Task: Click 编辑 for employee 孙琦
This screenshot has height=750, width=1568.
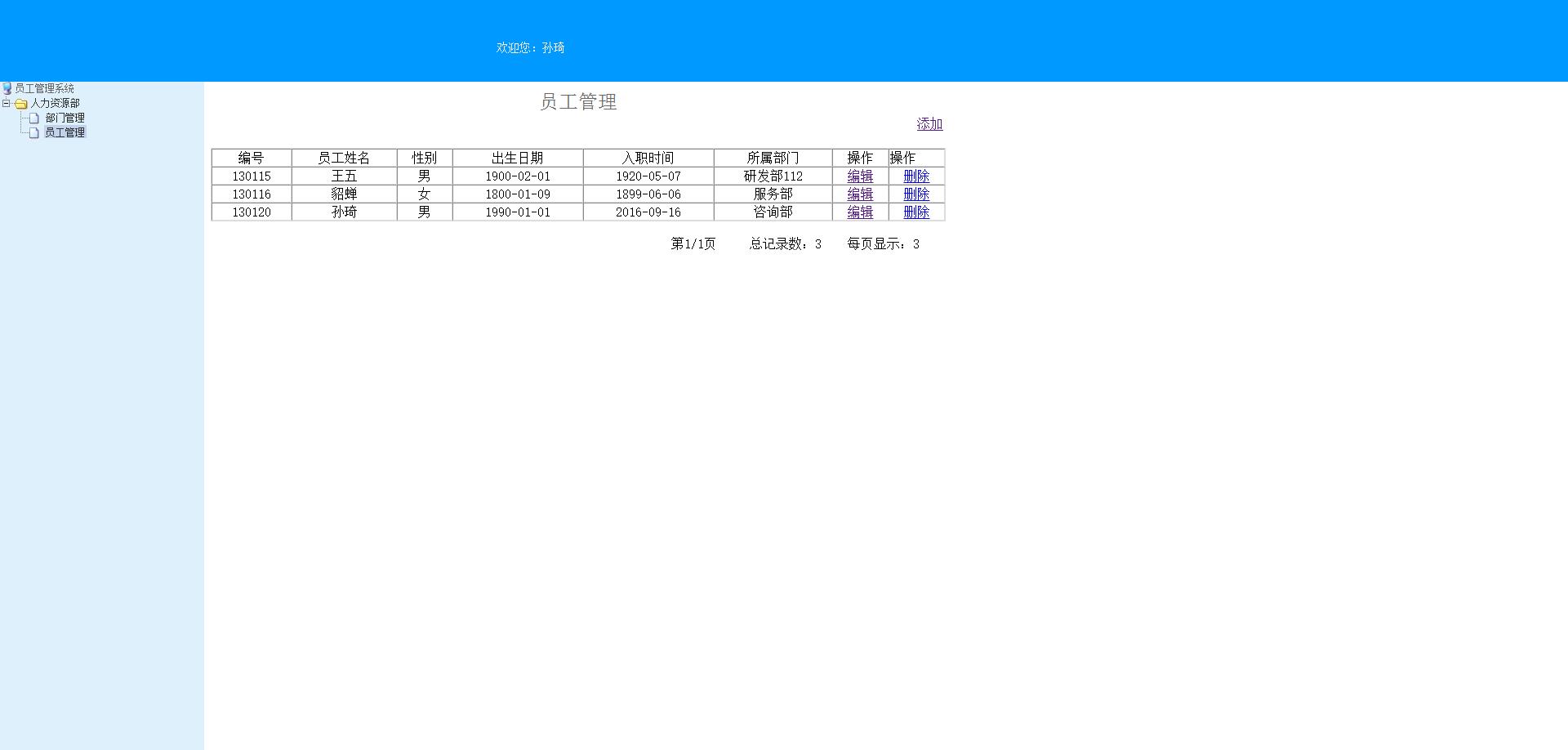Action: [x=858, y=212]
